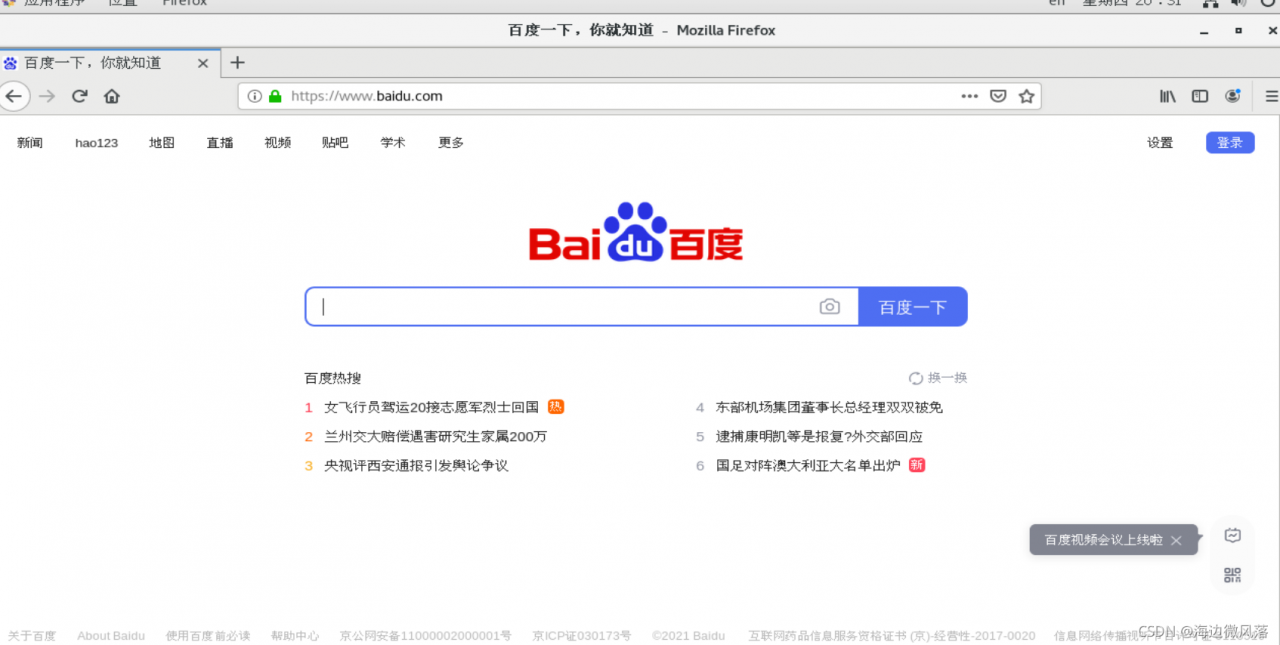Click the Baidu logo
The image size is (1280, 645).
pos(636,232)
